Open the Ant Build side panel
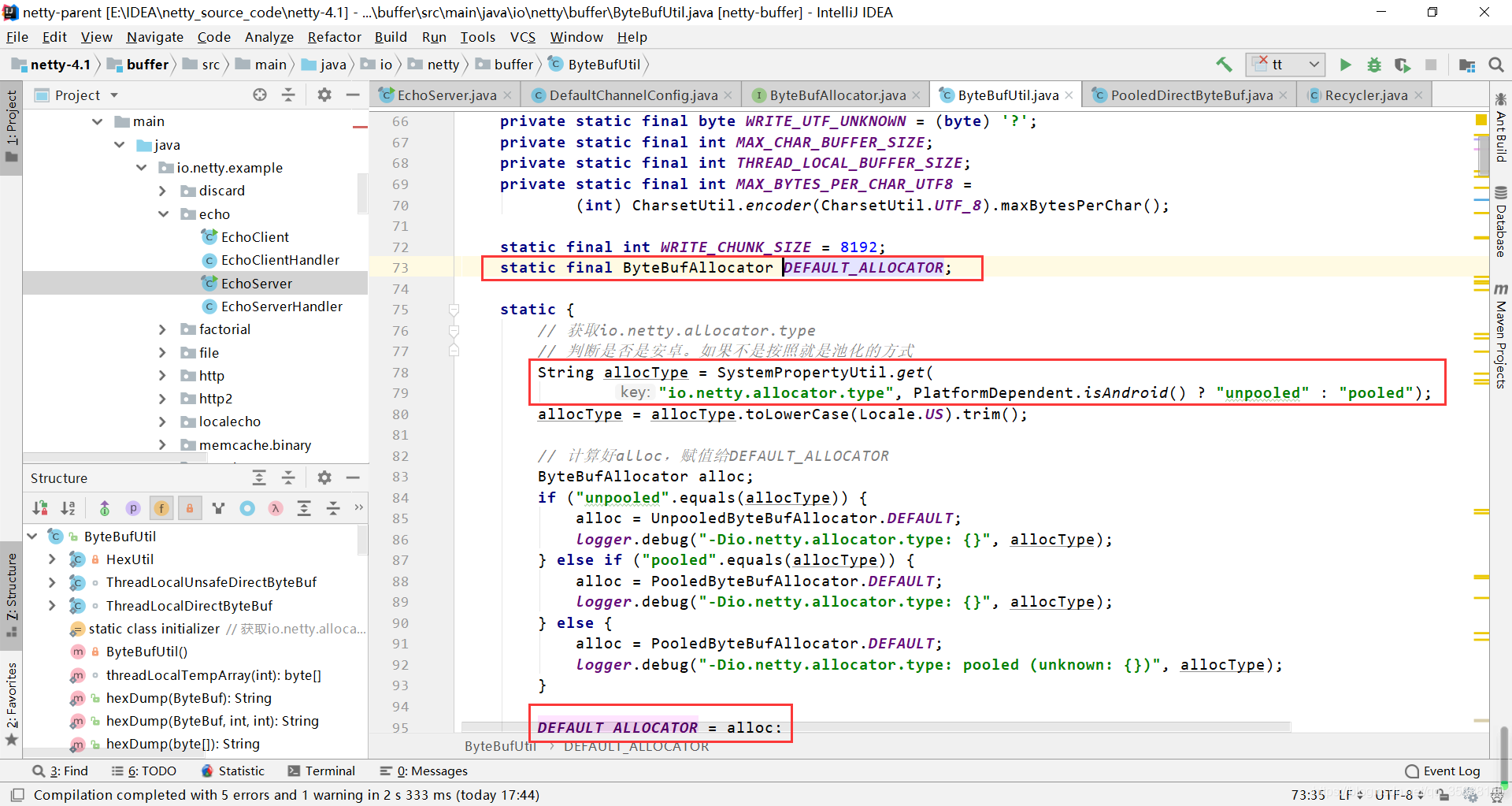 coord(1501,128)
